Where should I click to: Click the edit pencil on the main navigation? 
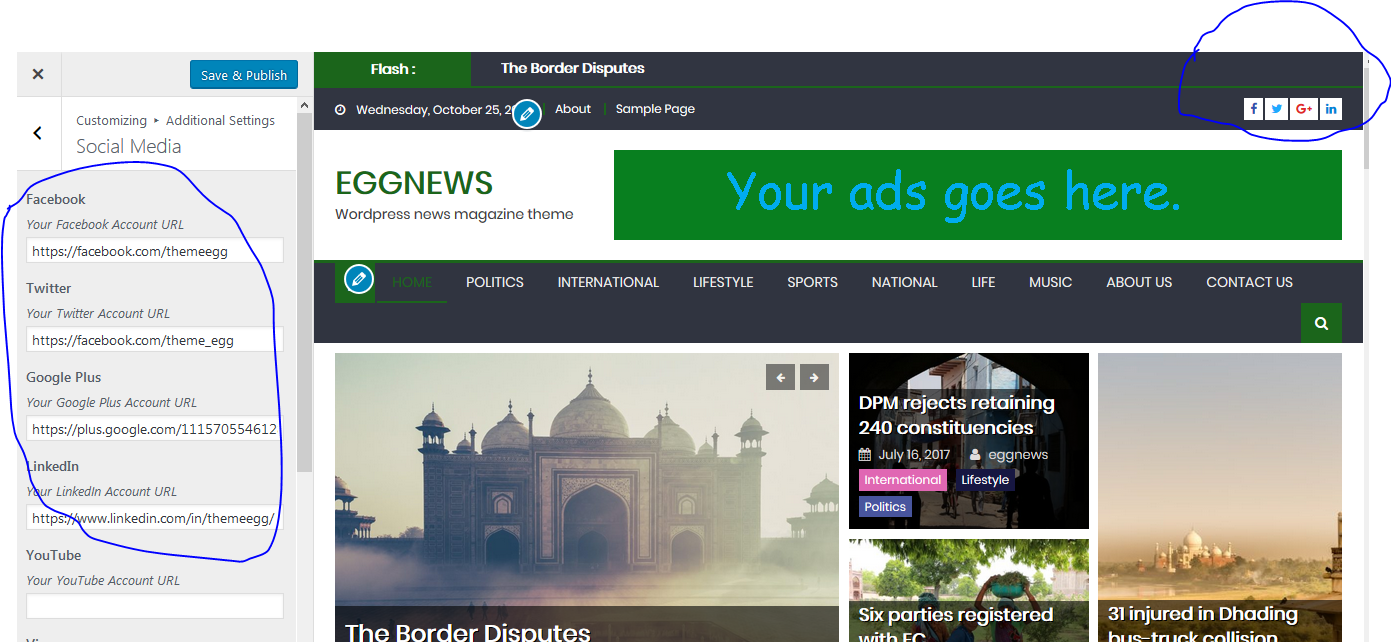(359, 280)
